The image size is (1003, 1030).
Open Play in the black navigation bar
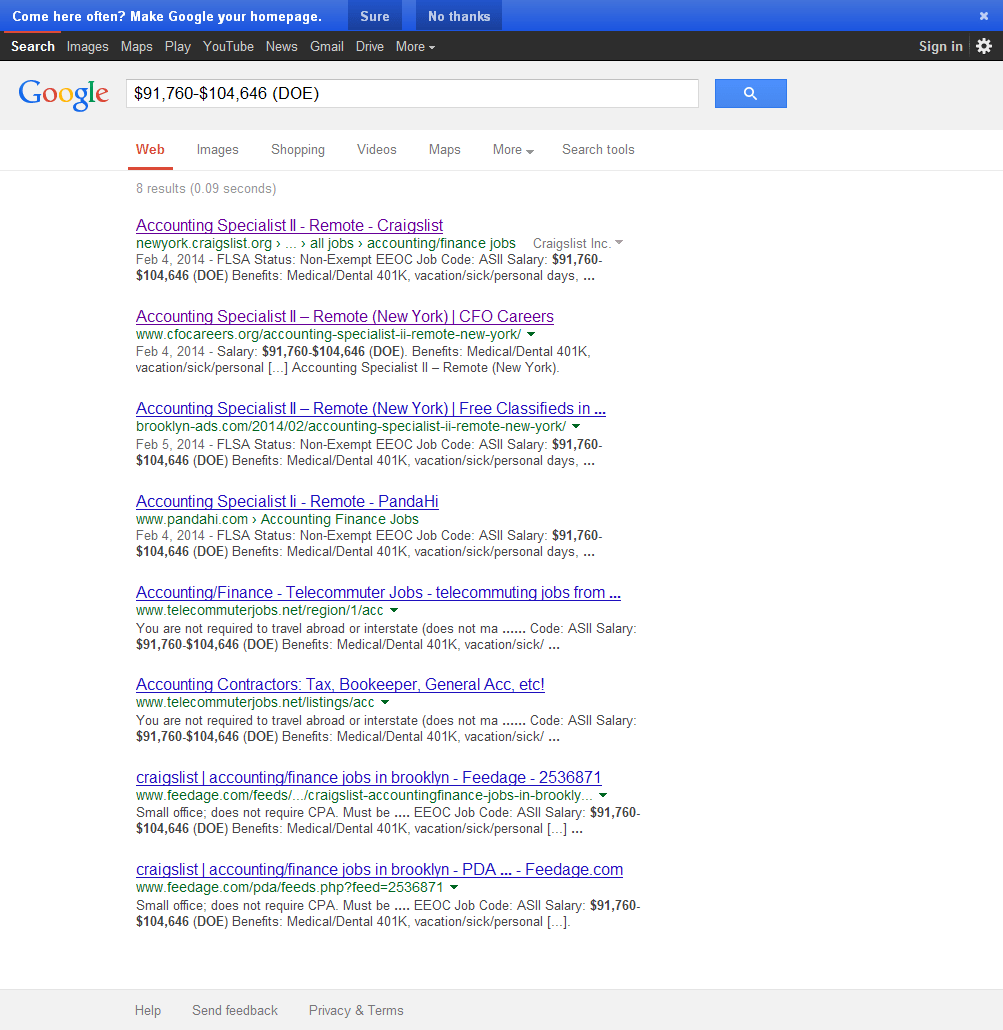(x=177, y=47)
